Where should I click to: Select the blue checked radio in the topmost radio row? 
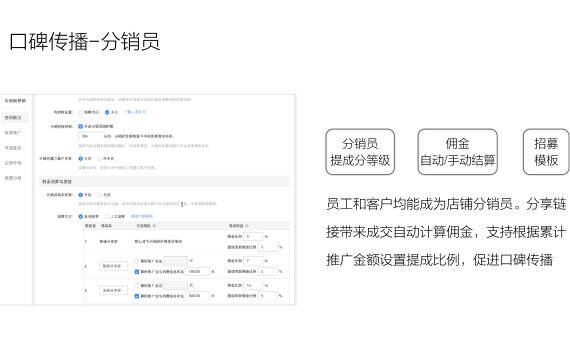107,112
